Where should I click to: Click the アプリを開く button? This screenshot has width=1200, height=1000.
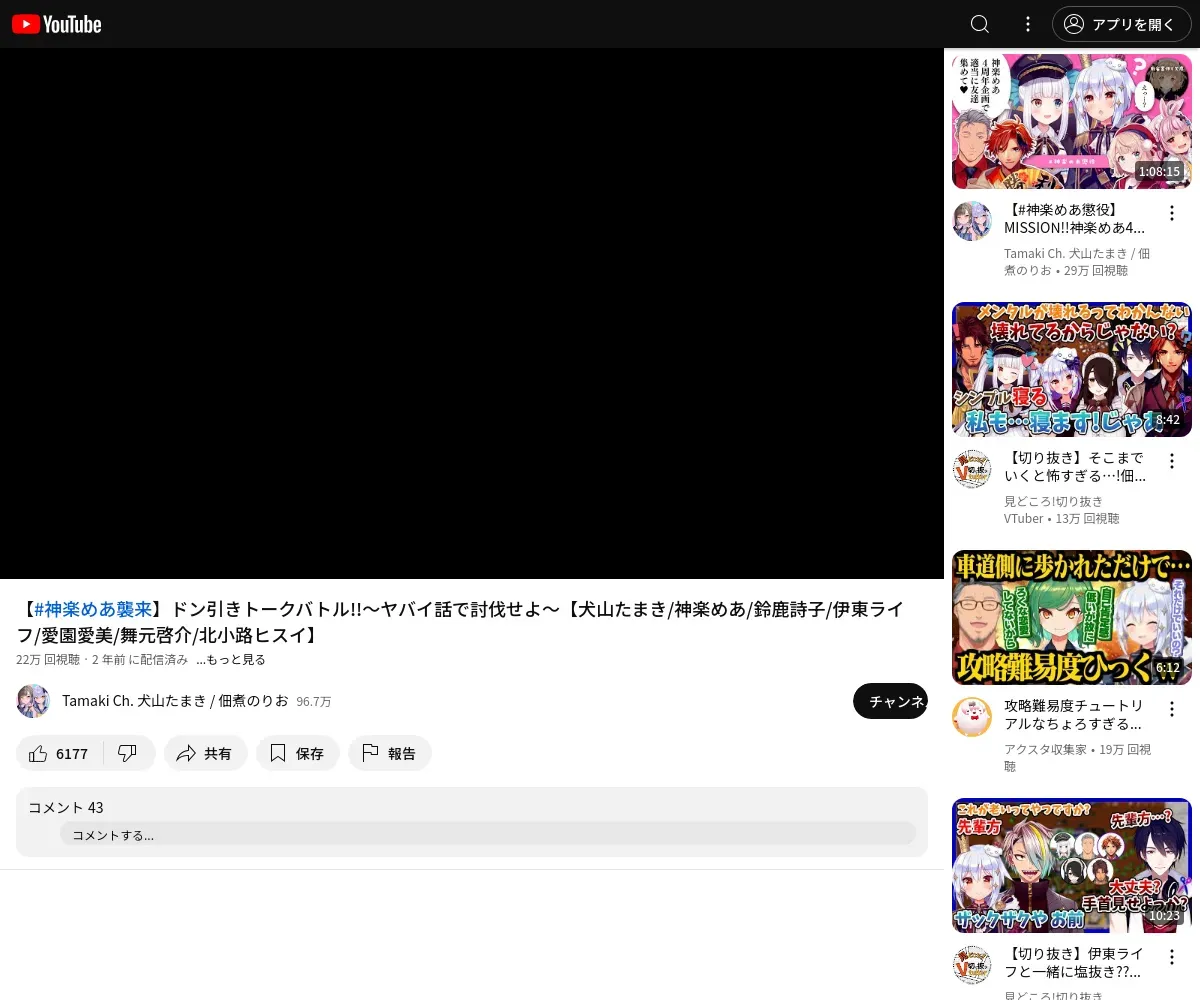[x=1121, y=24]
